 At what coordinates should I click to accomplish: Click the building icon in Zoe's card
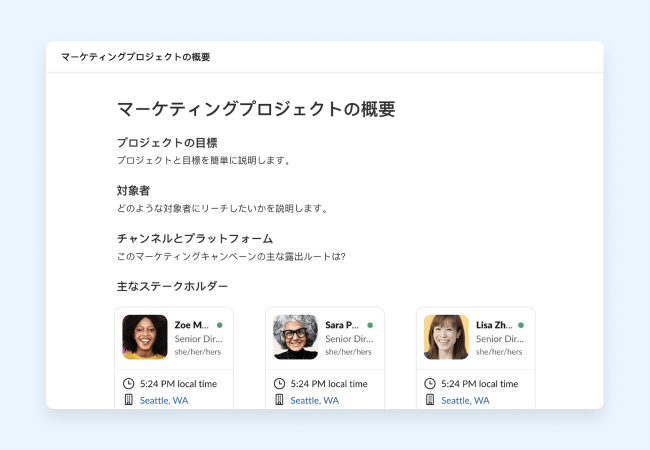[128, 400]
